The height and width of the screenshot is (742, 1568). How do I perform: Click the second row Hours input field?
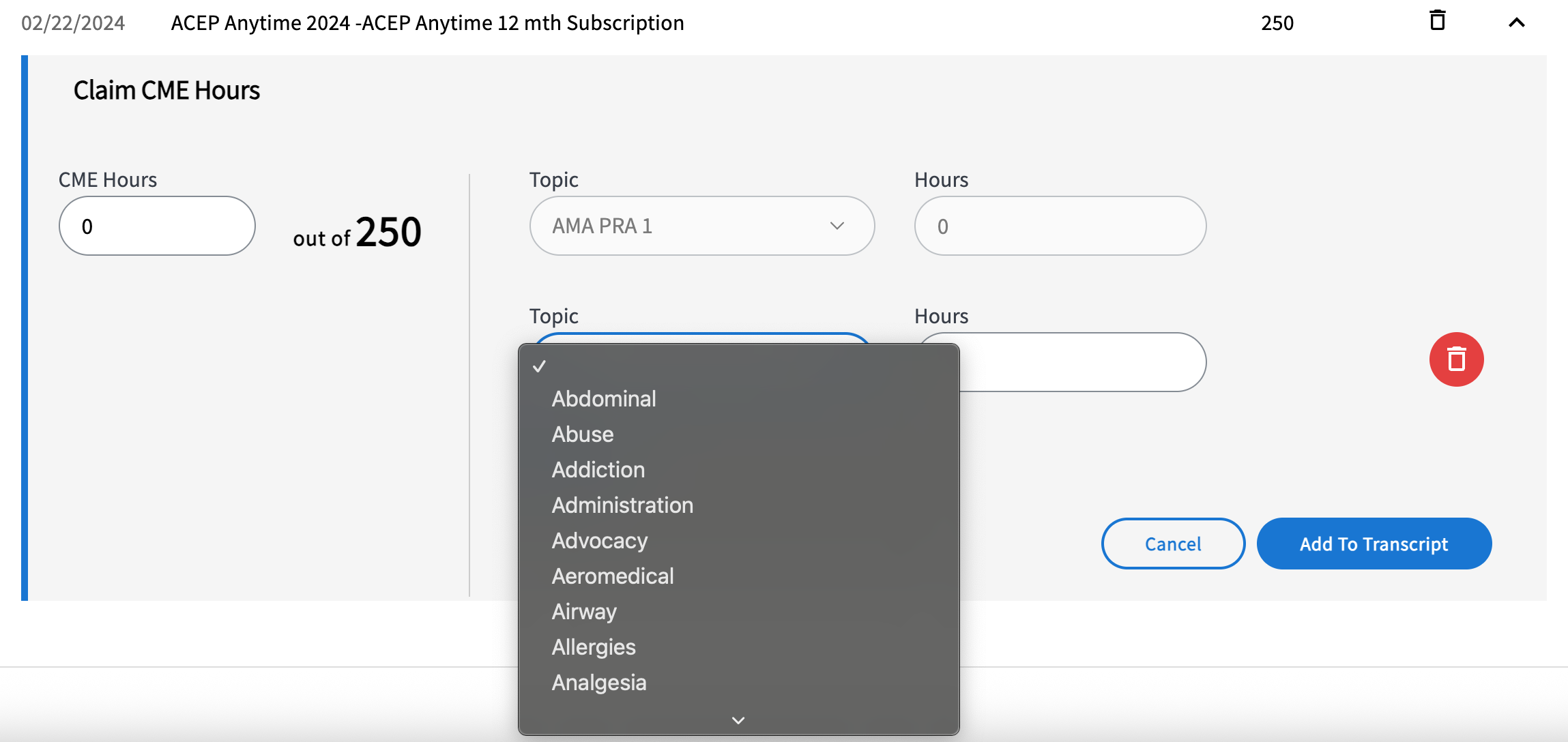[x=1085, y=362]
